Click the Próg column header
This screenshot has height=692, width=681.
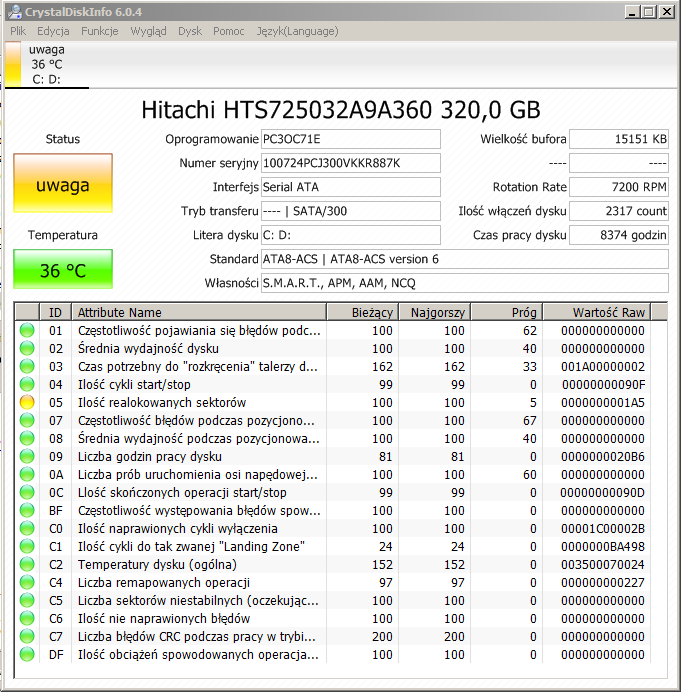pos(507,312)
